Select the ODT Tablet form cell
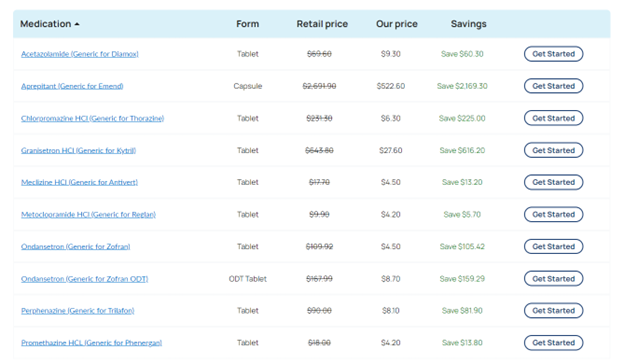Image resolution: width=624 pixels, height=364 pixels. click(248, 279)
